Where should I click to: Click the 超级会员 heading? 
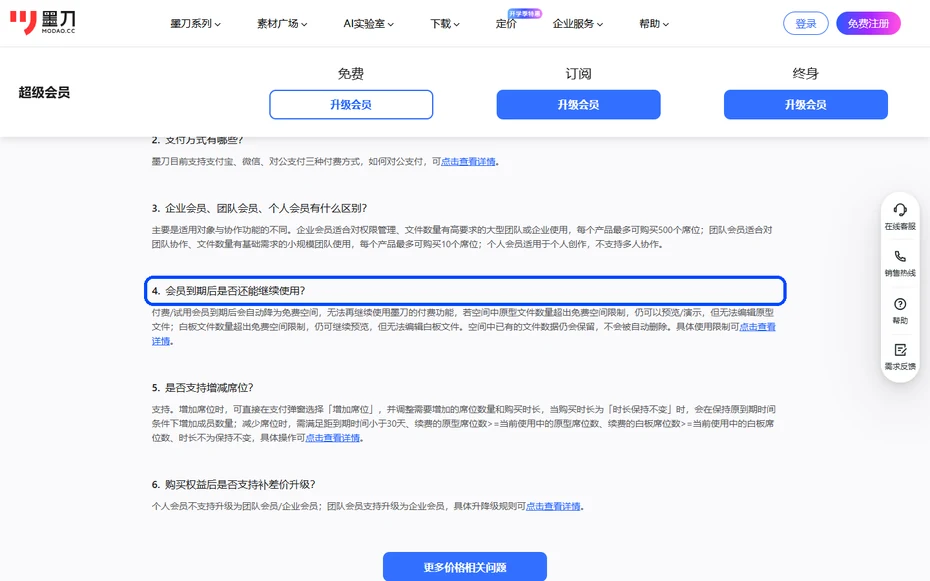click(x=44, y=92)
